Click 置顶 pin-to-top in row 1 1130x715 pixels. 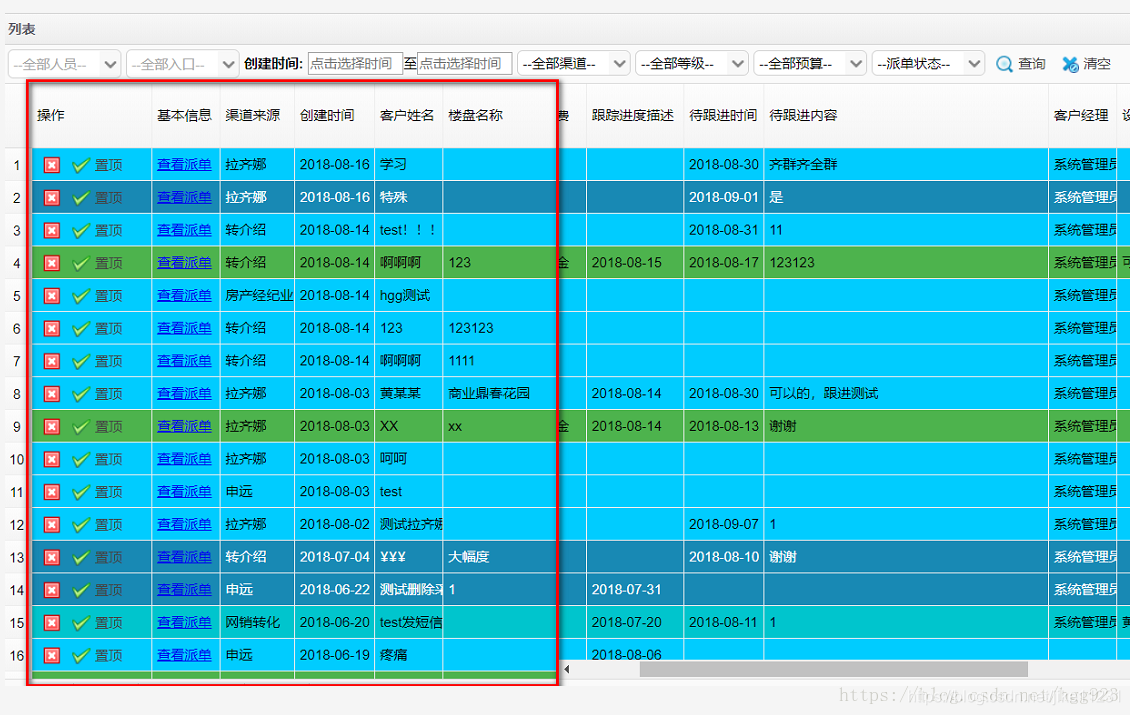(x=109, y=165)
